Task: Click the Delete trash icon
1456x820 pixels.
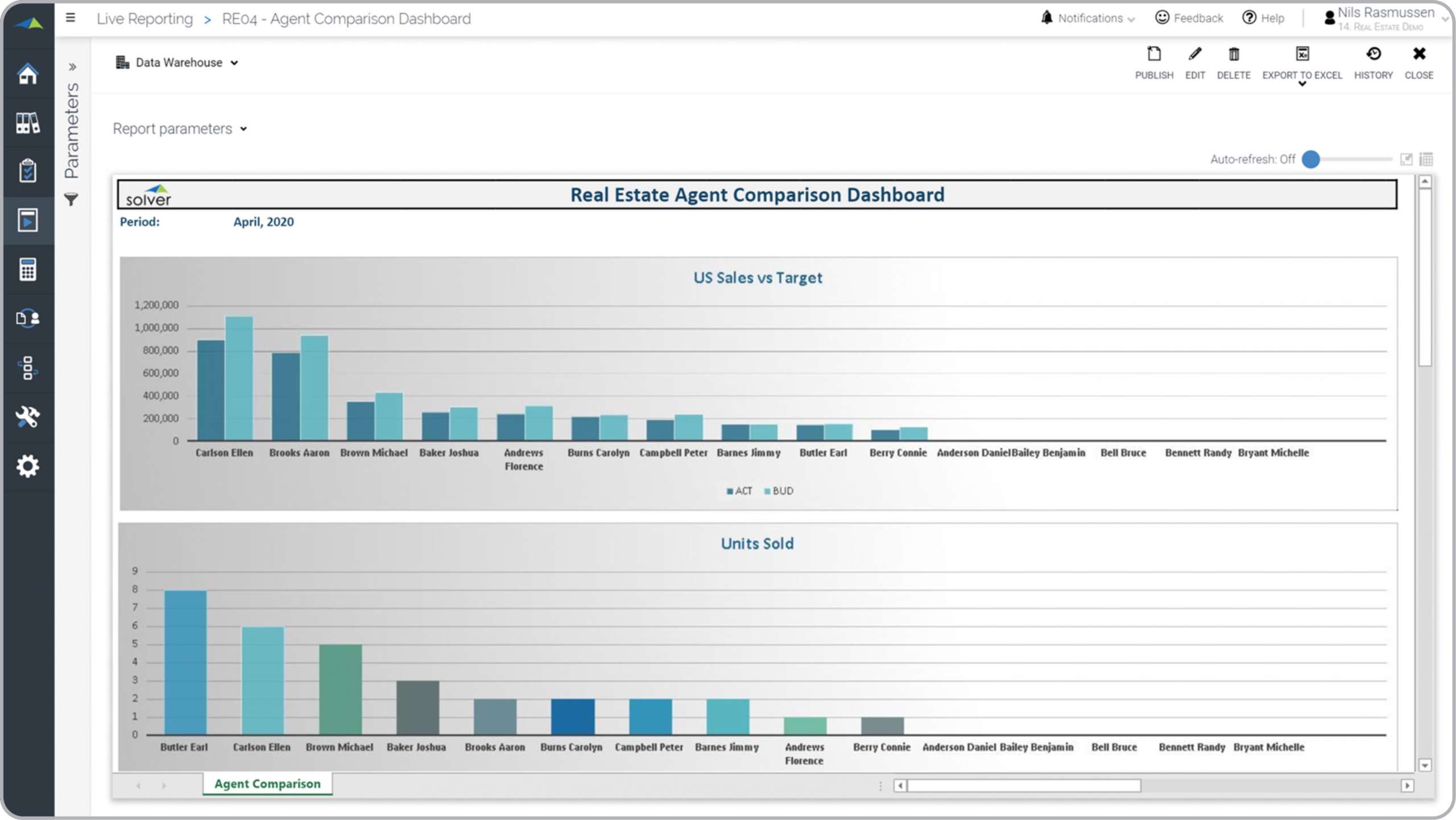Action: [x=1233, y=55]
